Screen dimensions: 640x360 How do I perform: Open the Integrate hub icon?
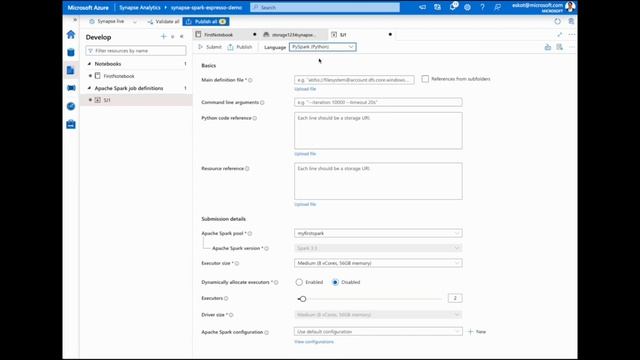(71, 88)
